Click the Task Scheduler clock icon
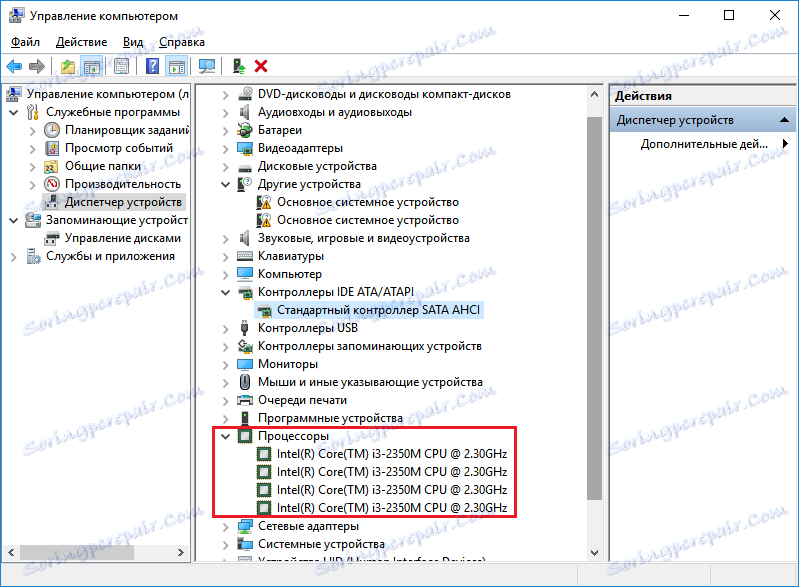799x587 pixels. (x=51, y=130)
